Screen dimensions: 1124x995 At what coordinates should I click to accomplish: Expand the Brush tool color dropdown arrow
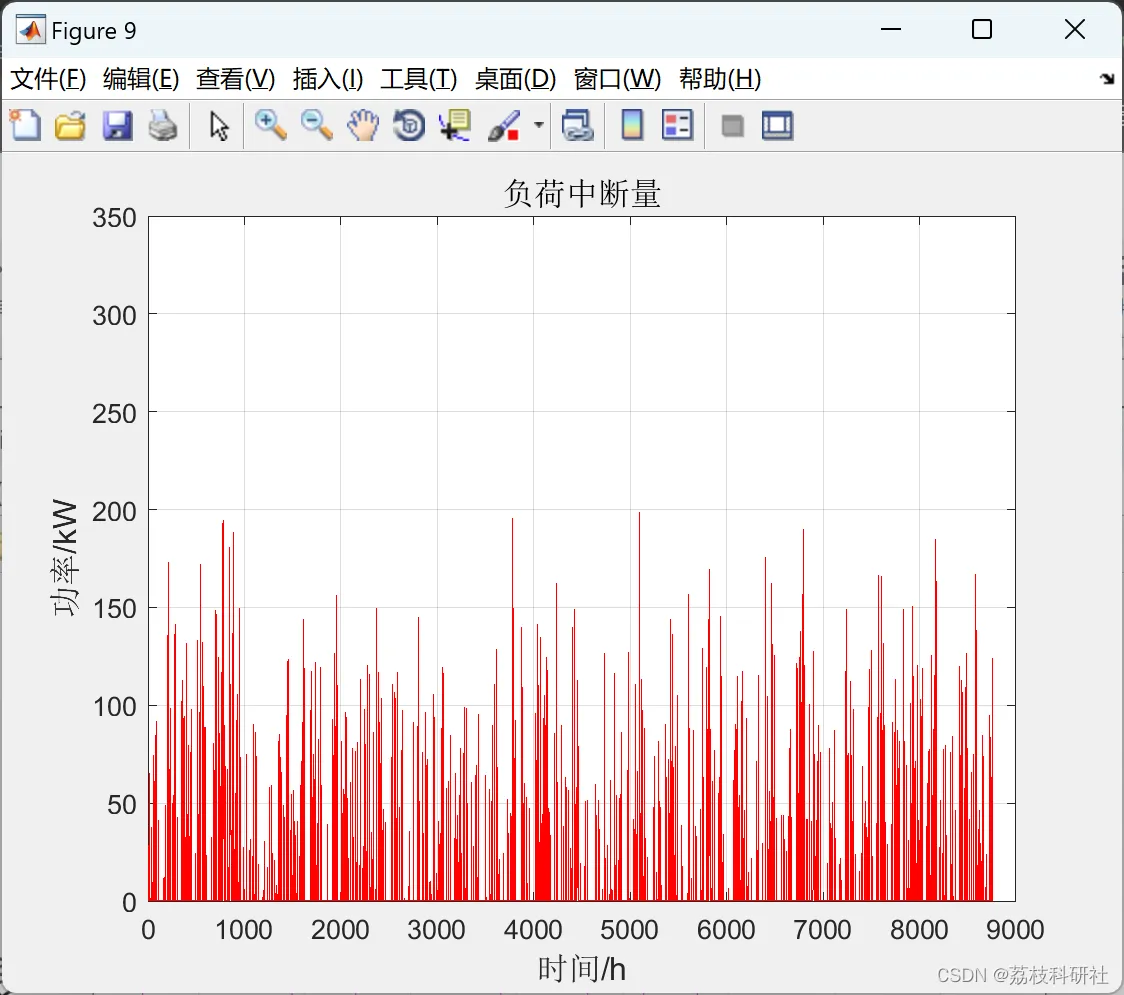[538, 125]
